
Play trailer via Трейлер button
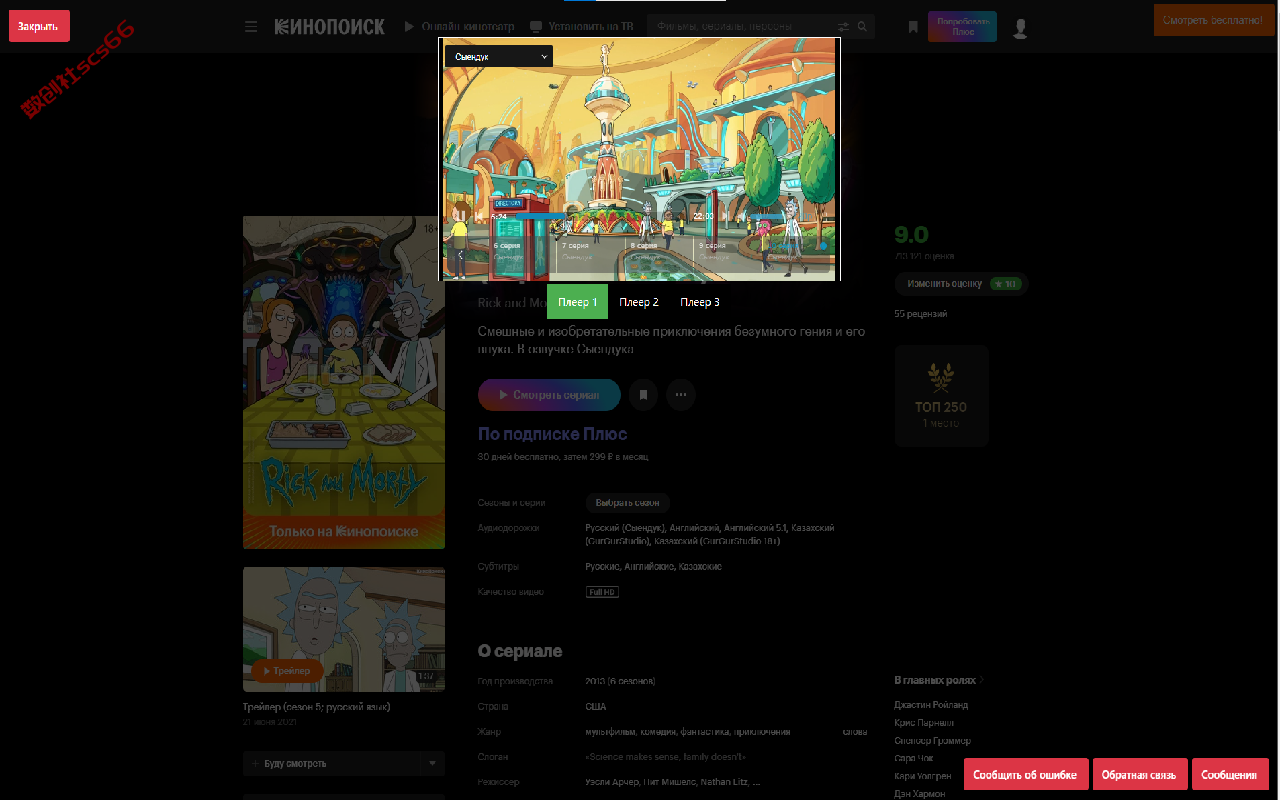coord(287,671)
